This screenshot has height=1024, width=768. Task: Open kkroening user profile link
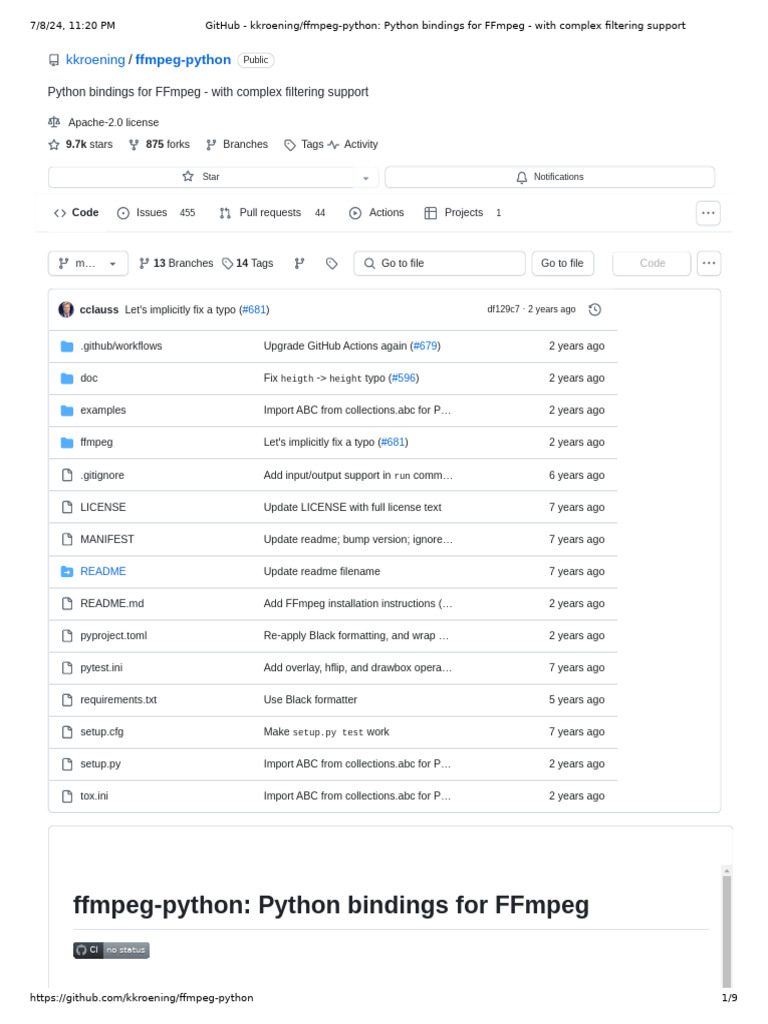(95, 59)
